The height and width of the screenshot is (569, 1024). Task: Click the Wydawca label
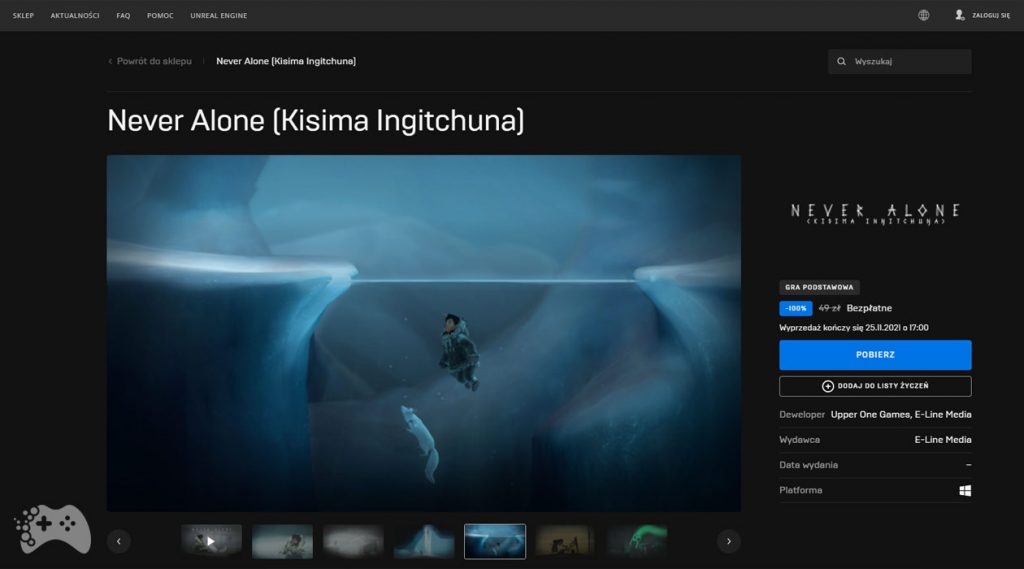[x=799, y=440]
